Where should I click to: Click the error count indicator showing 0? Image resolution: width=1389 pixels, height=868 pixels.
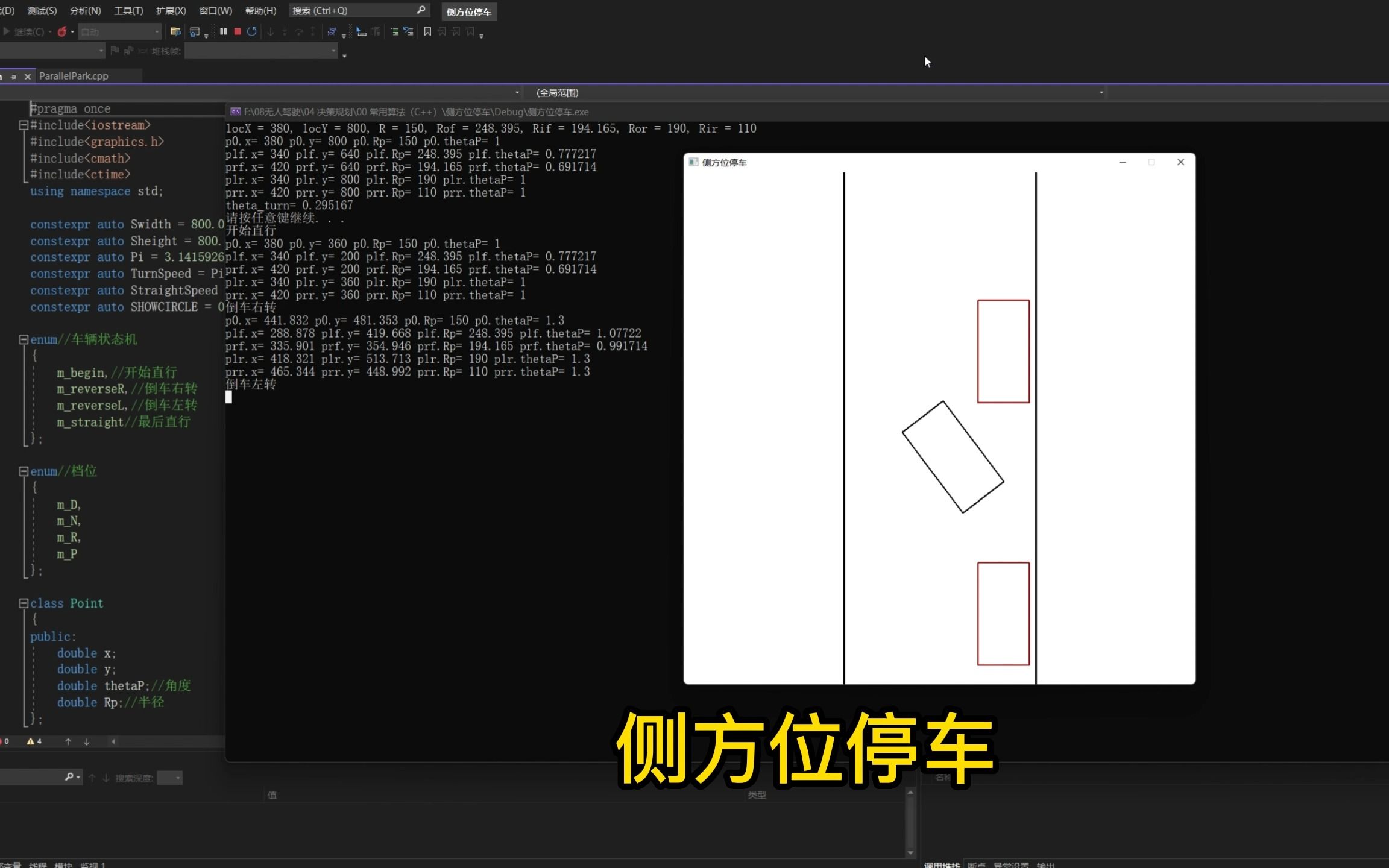[x=5, y=741]
